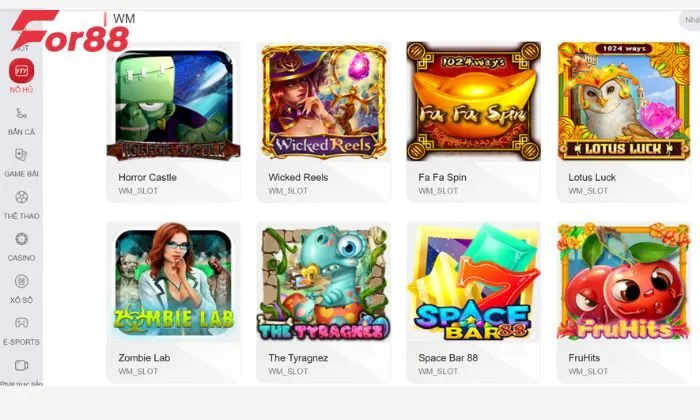
Task: Click the Space Bar 88 title link
Action: (448, 358)
